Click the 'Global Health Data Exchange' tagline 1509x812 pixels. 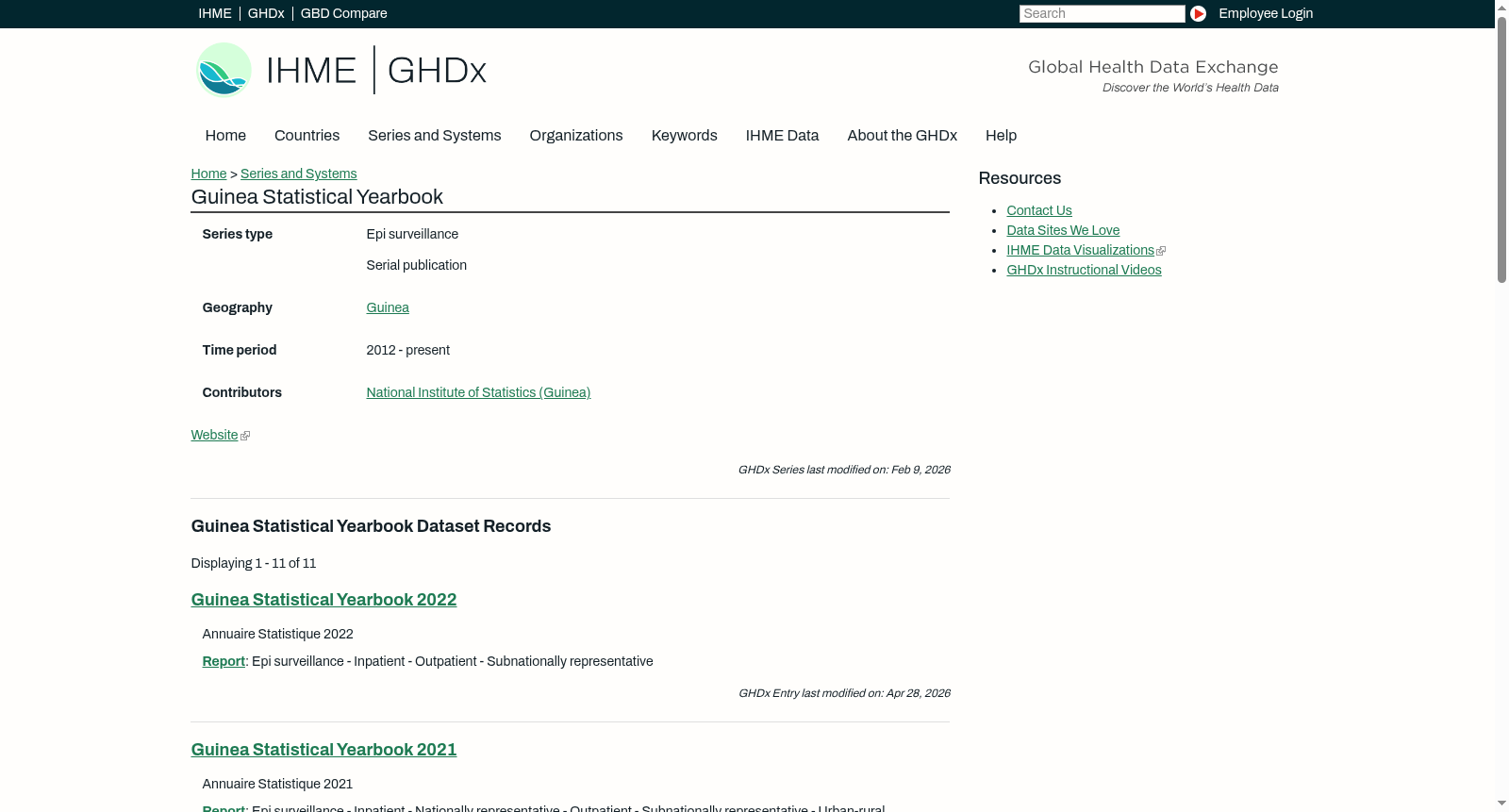1152,67
